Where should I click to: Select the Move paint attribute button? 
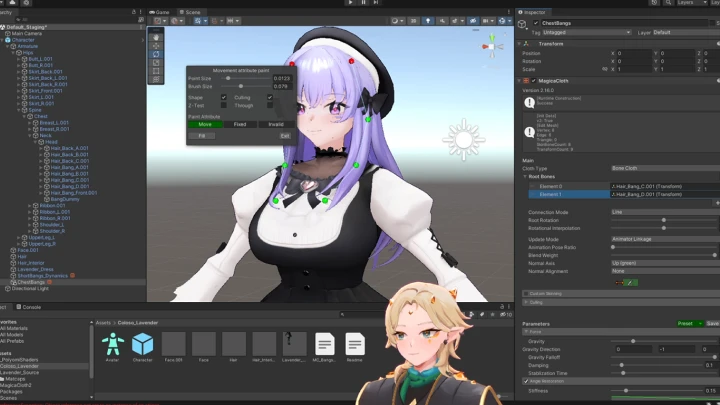(205, 124)
